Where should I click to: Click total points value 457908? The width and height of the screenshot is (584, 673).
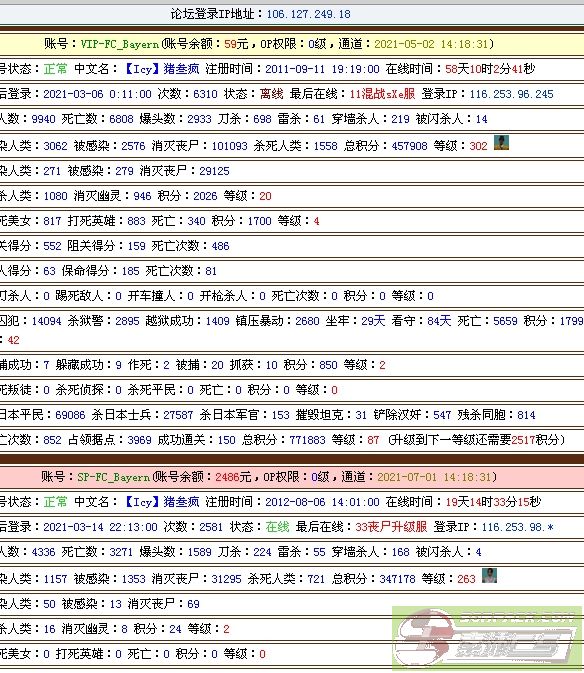(x=409, y=146)
